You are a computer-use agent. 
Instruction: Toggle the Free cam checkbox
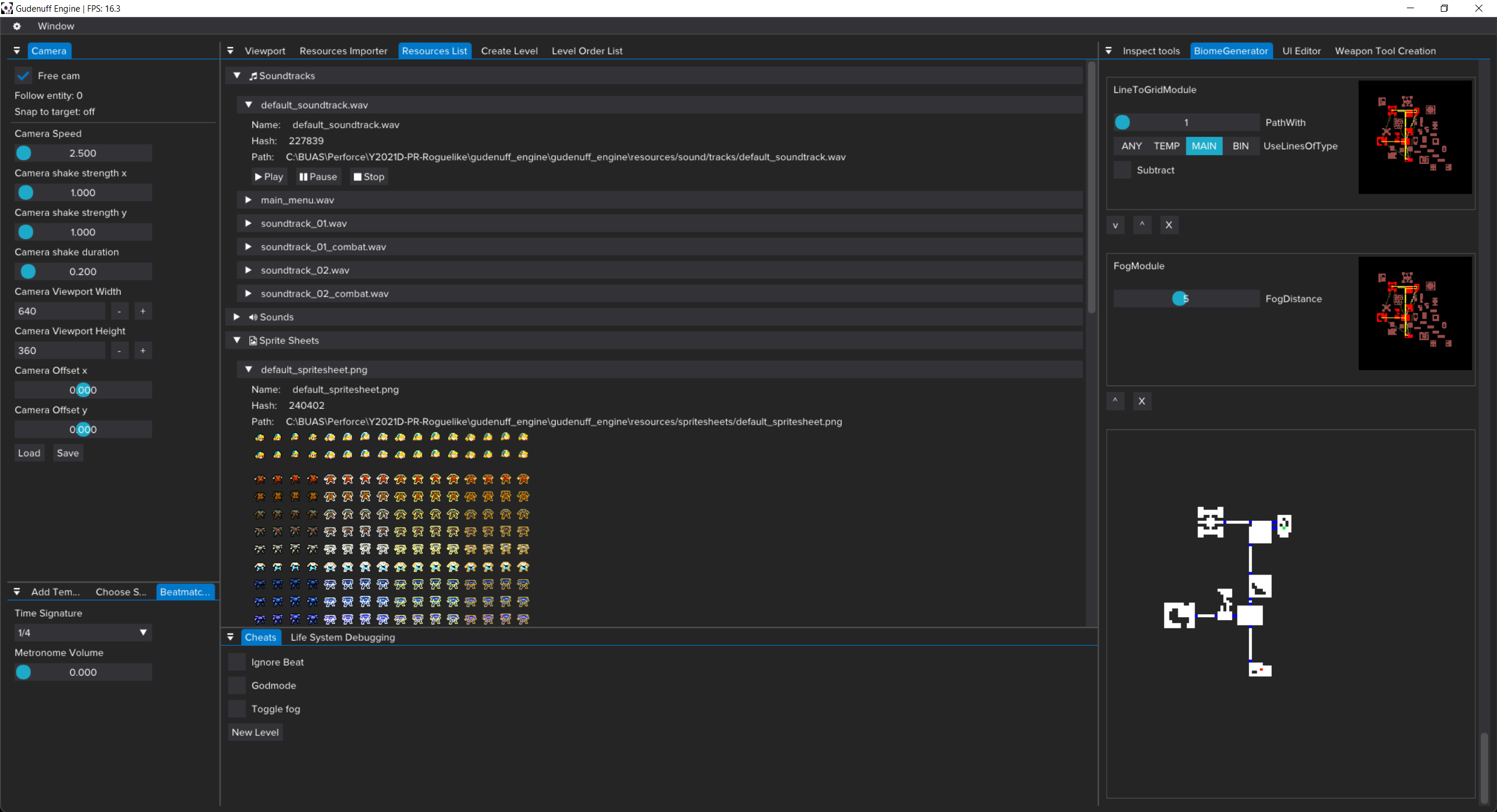pyautogui.click(x=23, y=76)
